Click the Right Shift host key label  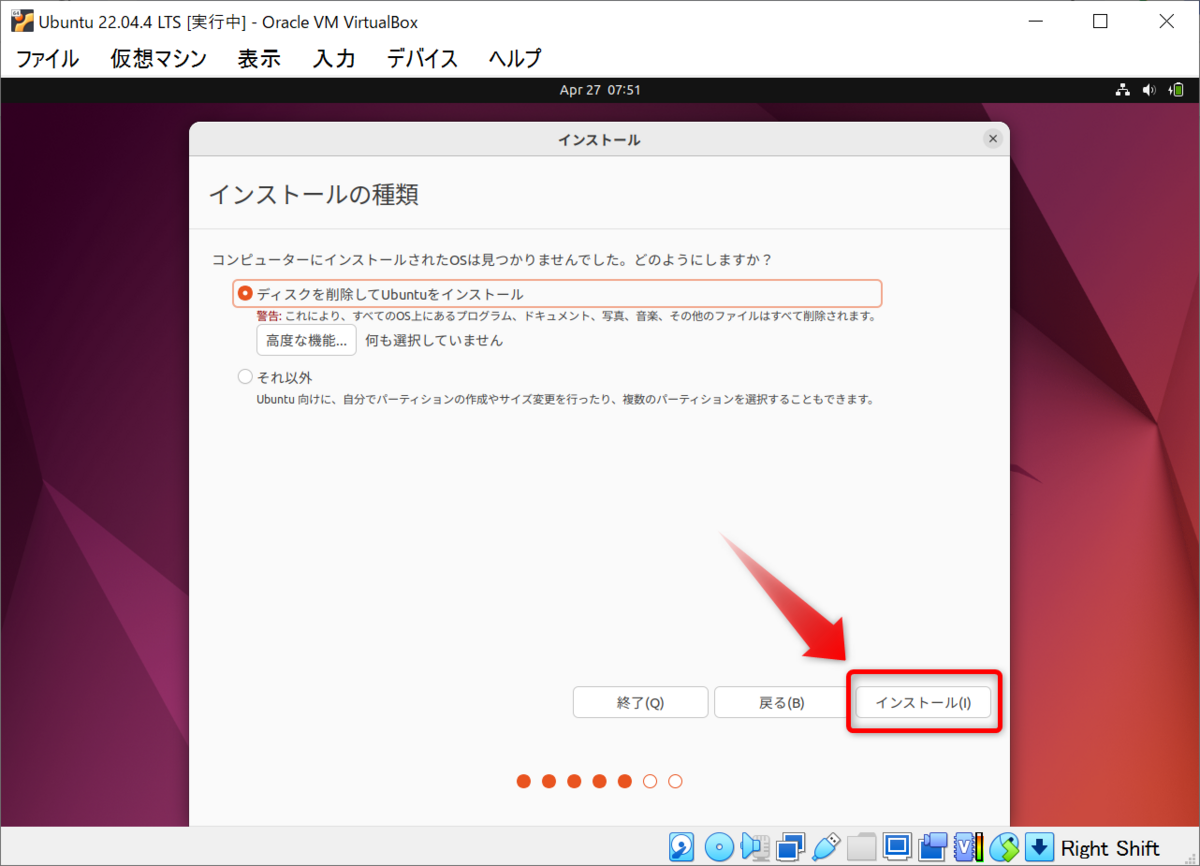pyautogui.click(x=1110, y=848)
